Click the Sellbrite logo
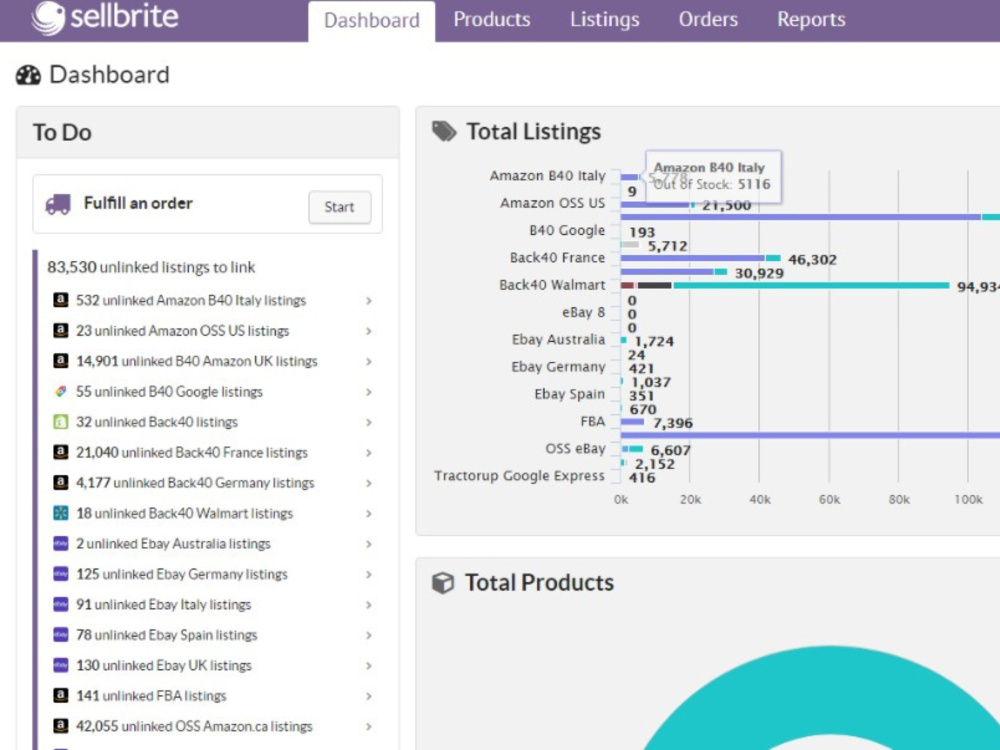 click(x=105, y=17)
